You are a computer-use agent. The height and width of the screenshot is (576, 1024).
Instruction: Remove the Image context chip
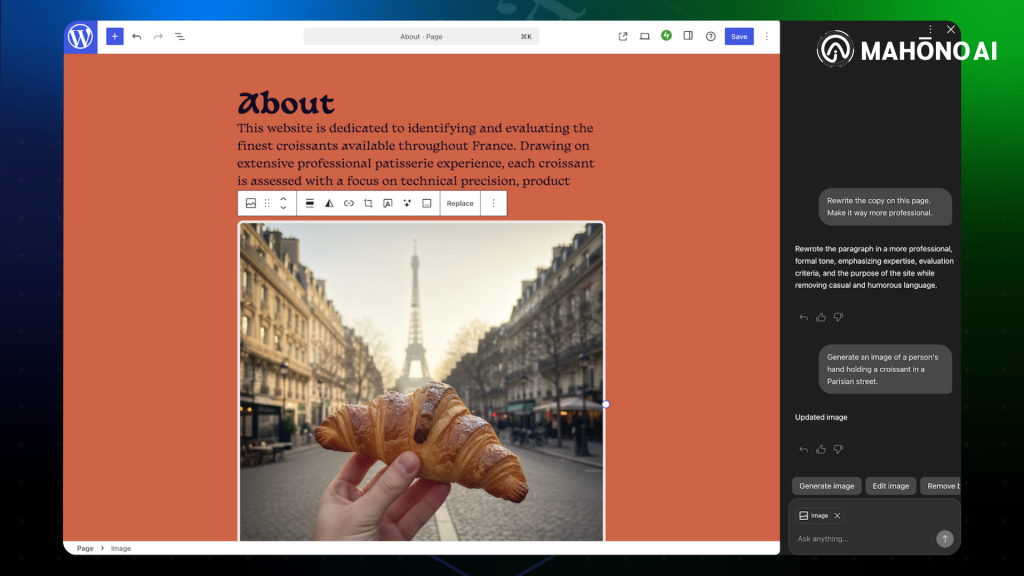[x=837, y=516]
